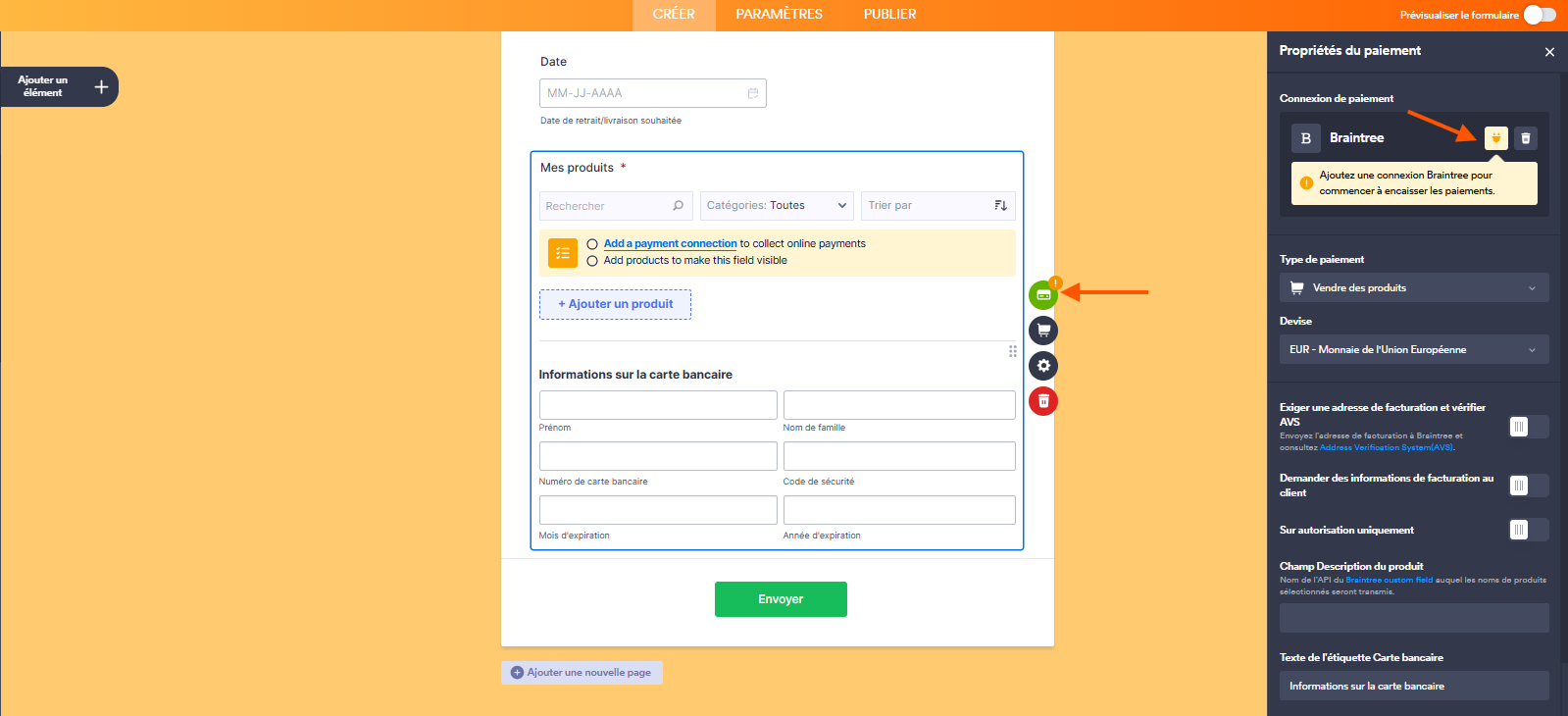Click the Envoyer submit button
Screen dimensions: 1568x716
781,599
